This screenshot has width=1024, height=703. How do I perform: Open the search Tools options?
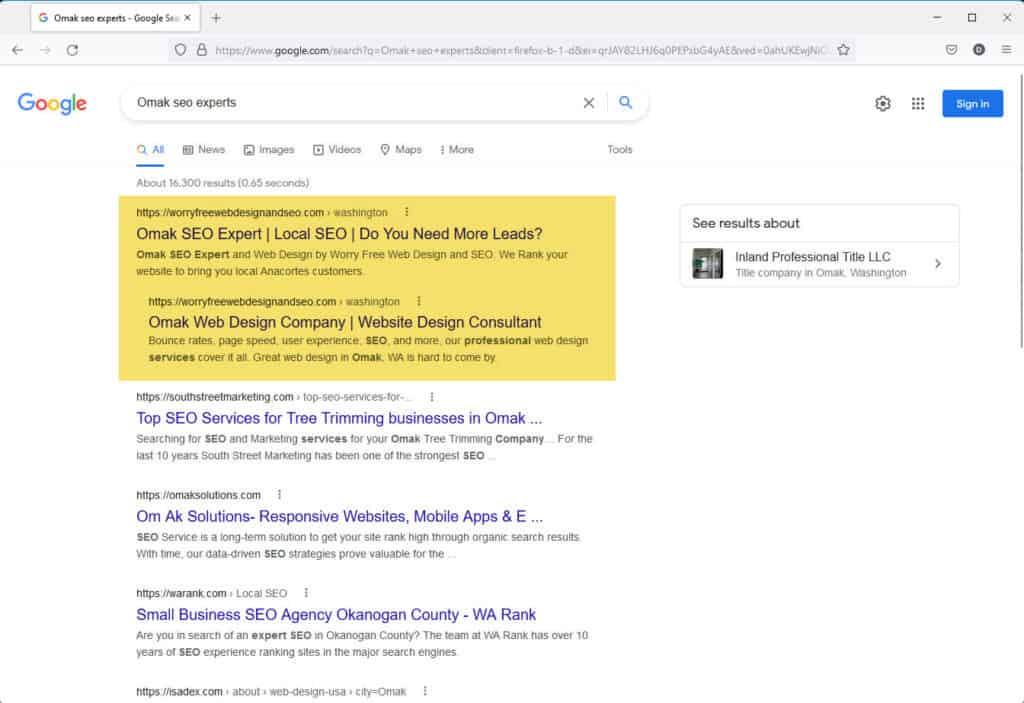[x=620, y=150]
